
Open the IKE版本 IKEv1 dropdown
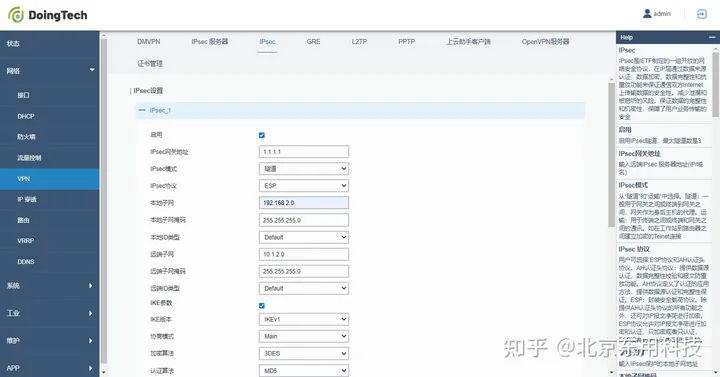(304, 319)
